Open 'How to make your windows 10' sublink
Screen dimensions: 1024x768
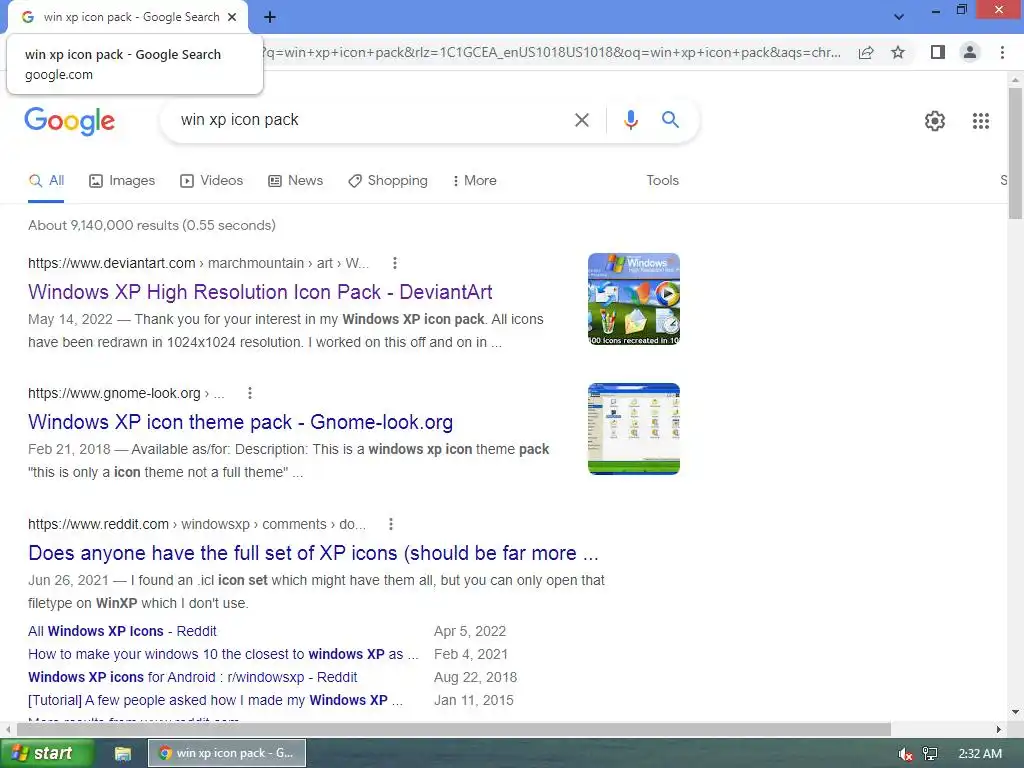223,654
